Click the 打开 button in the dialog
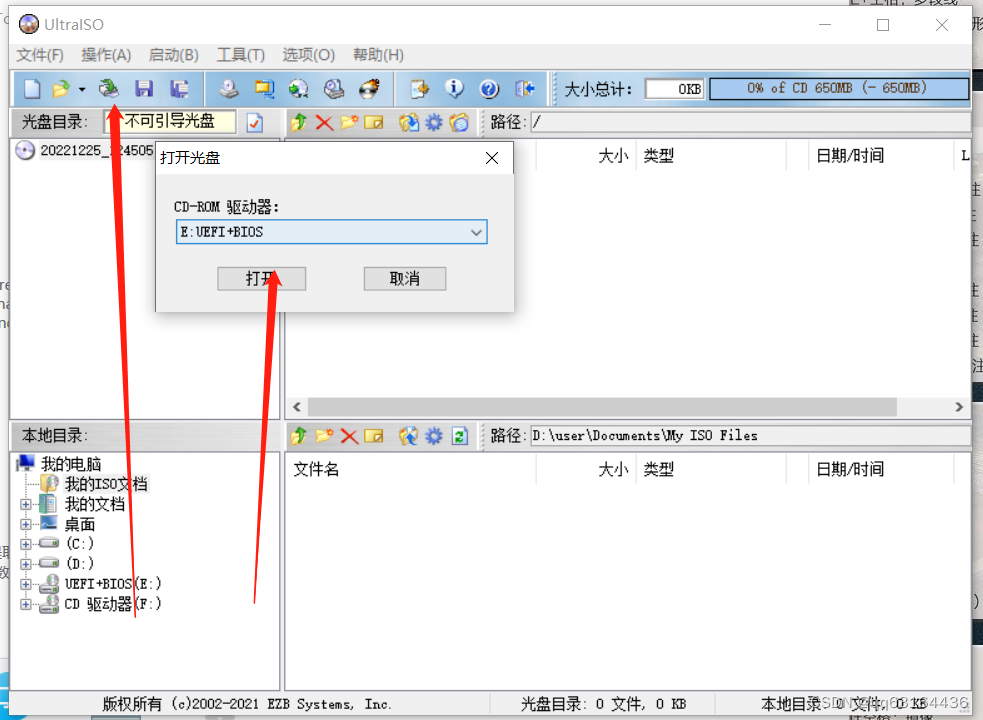This screenshot has width=983, height=720. [x=261, y=278]
